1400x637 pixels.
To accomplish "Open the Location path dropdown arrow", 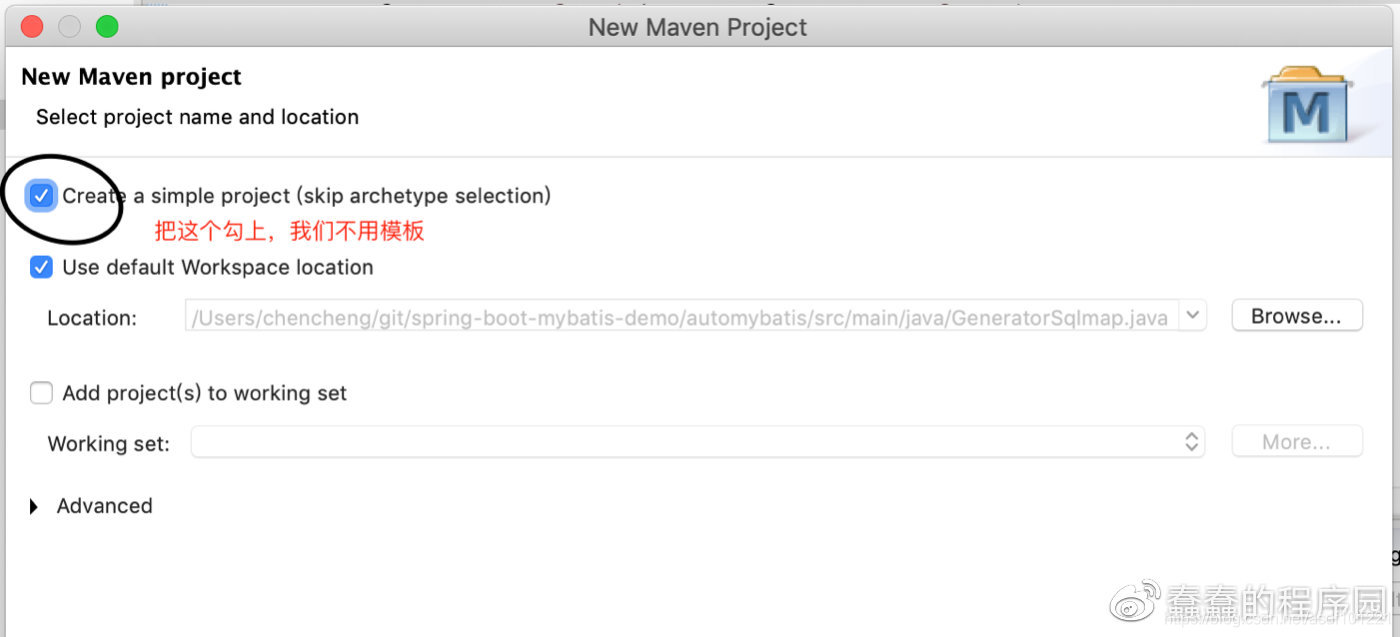I will [1192, 317].
